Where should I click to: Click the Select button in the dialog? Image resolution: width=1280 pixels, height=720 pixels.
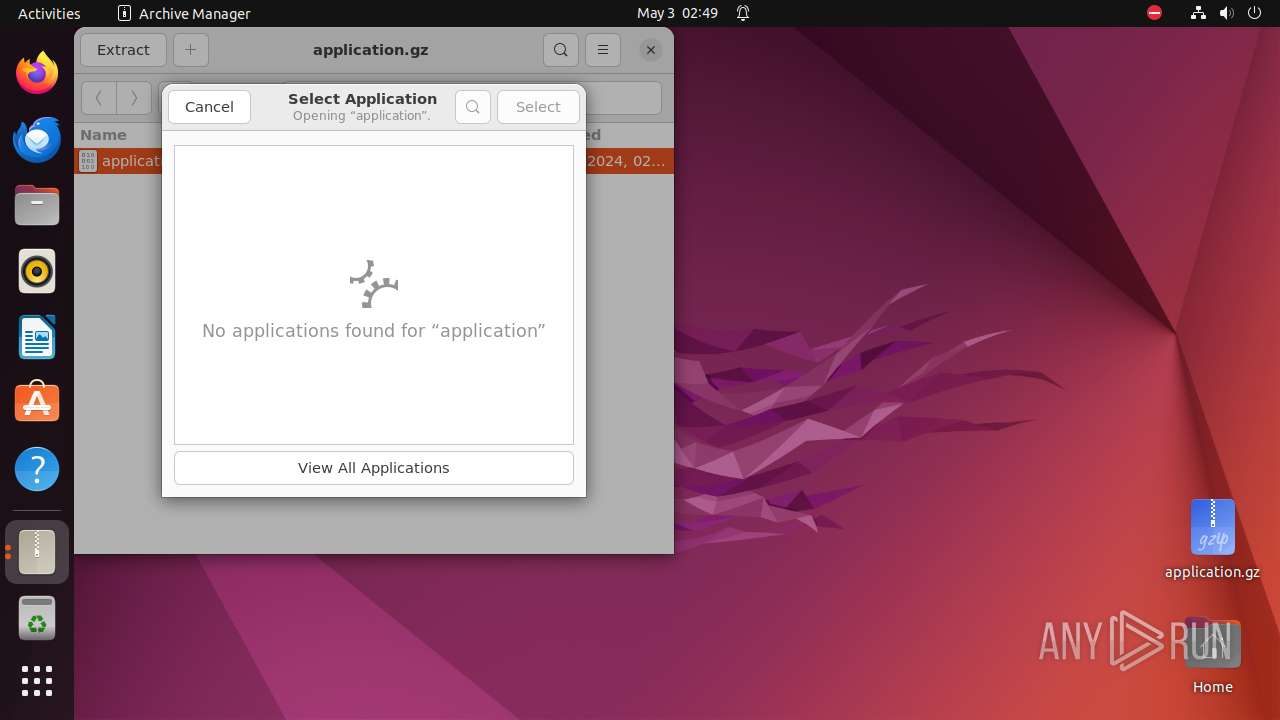pyautogui.click(x=538, y=107)
